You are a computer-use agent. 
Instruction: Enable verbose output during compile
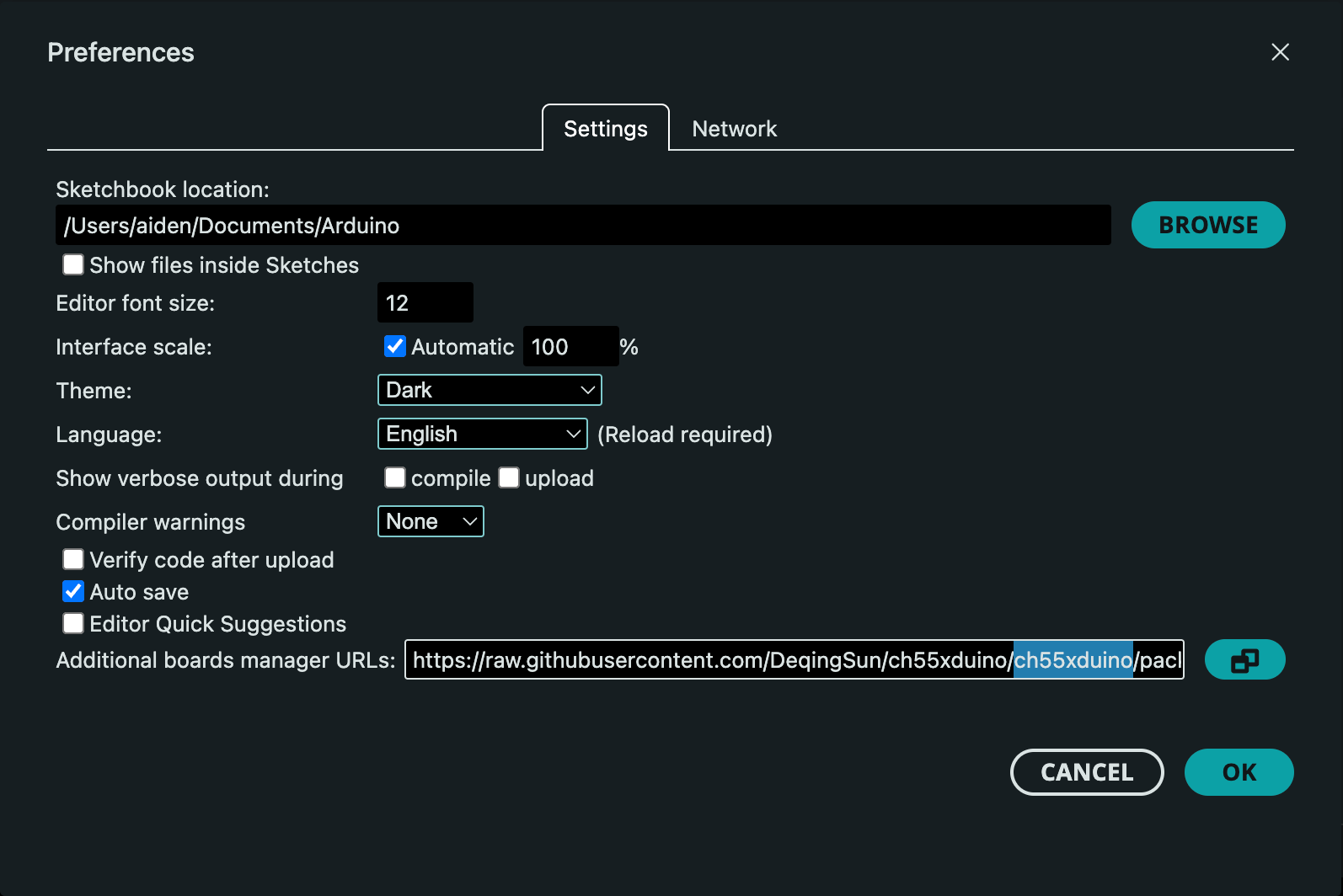[395, 478]
